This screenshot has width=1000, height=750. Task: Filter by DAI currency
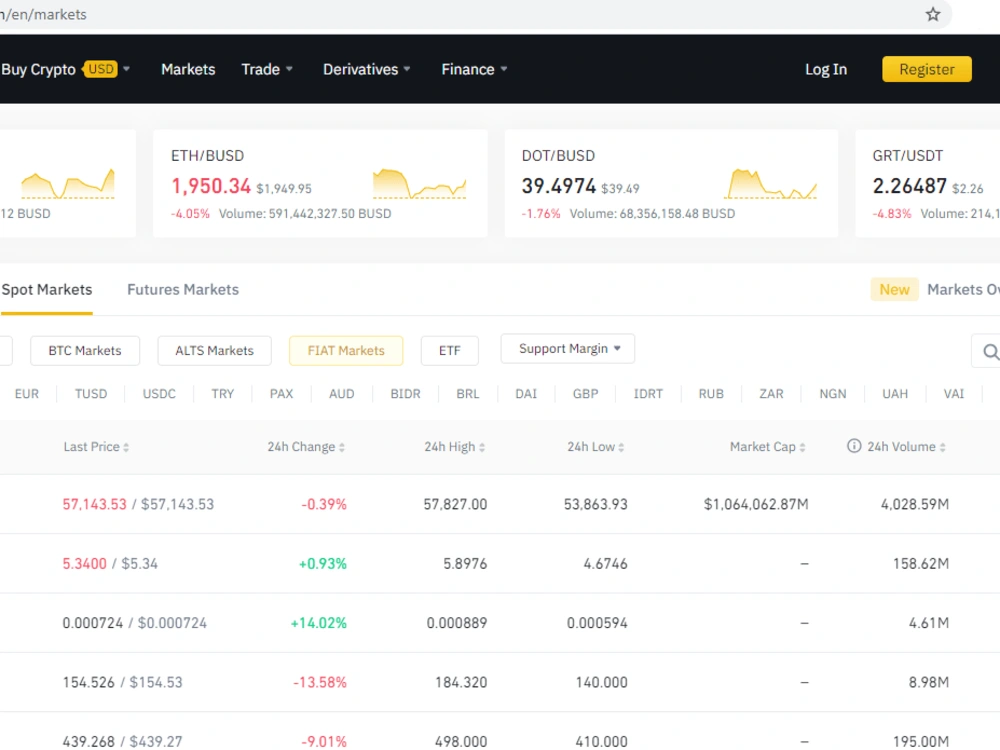[x=526, y=393]
